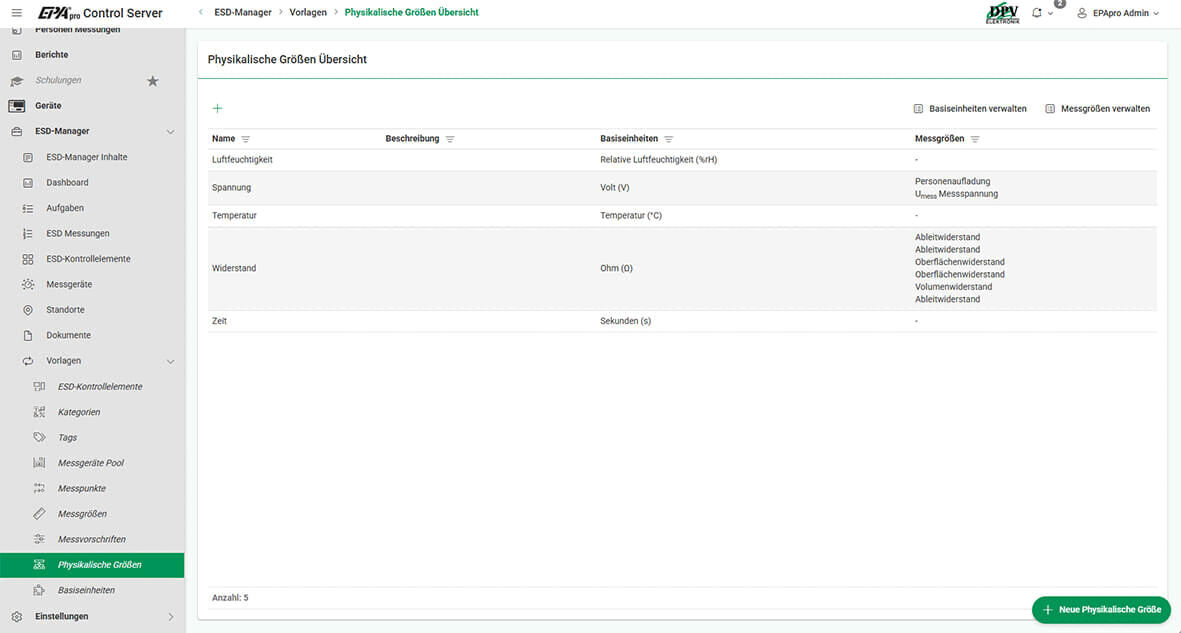Expand the Einstellungen section
Image resolution: width=1181 pixels, height=633 pixels.
coord(170,617)
